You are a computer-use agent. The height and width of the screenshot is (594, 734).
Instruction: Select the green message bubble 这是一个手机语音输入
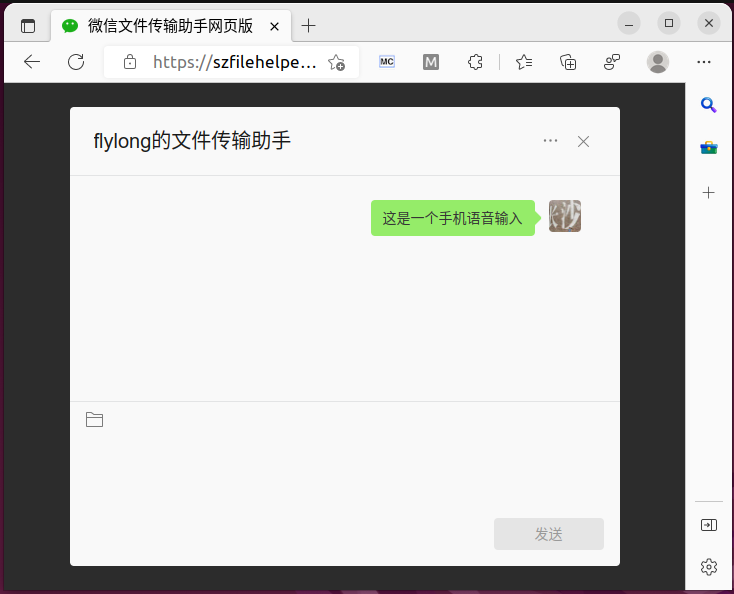452,218
